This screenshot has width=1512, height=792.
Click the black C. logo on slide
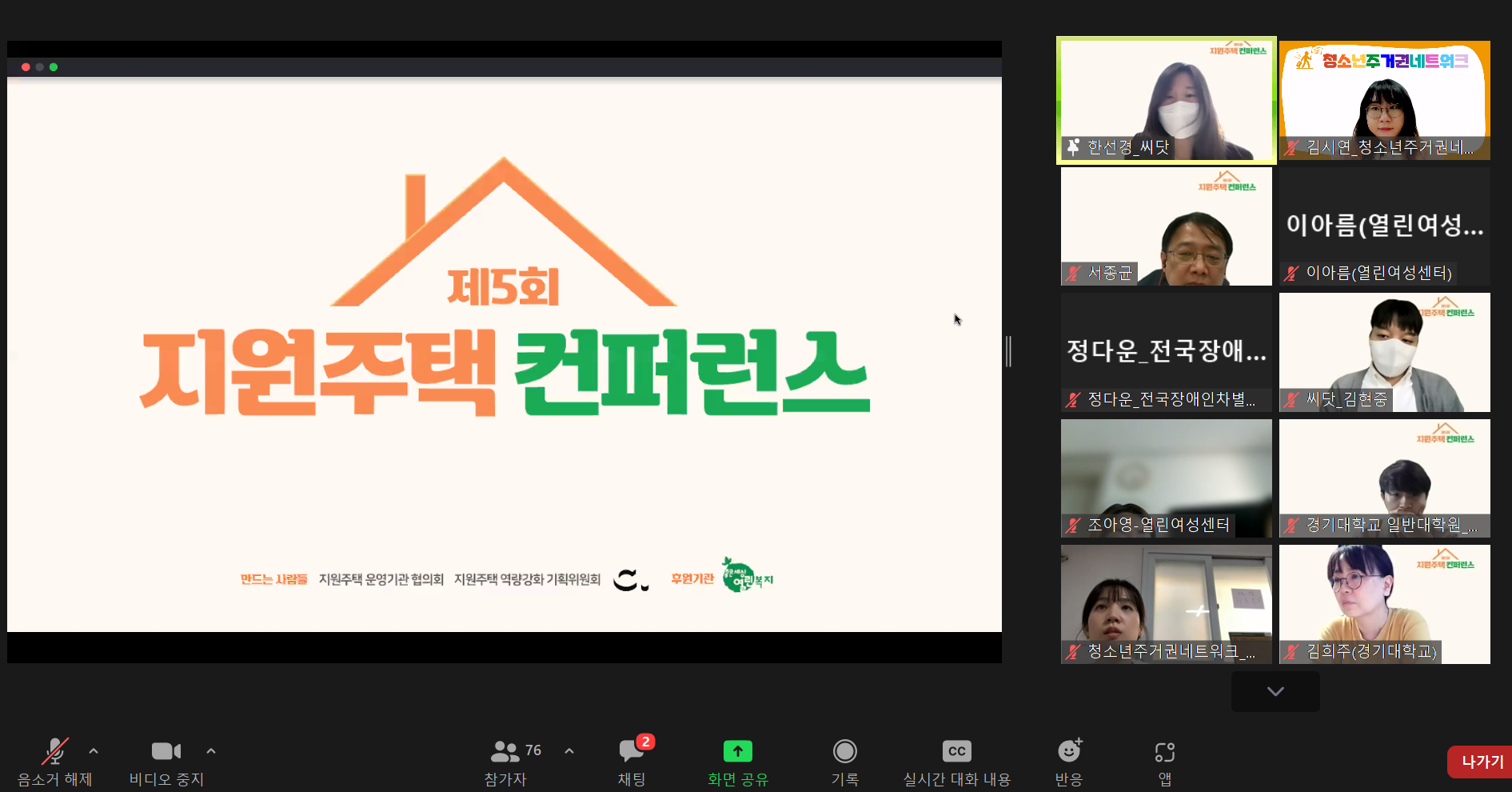pyautogui.click(x=631, y=580)
